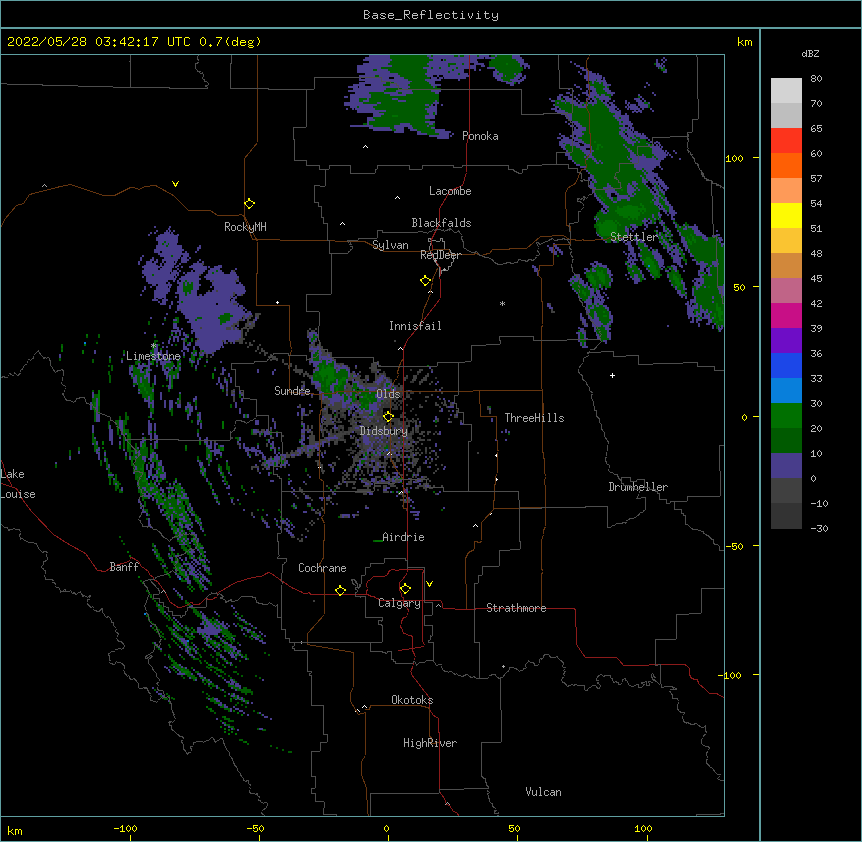Click the -100 tick on bottom axis
Screen dimensions: 862x842
pyautogui.click(x=125, y=828)
